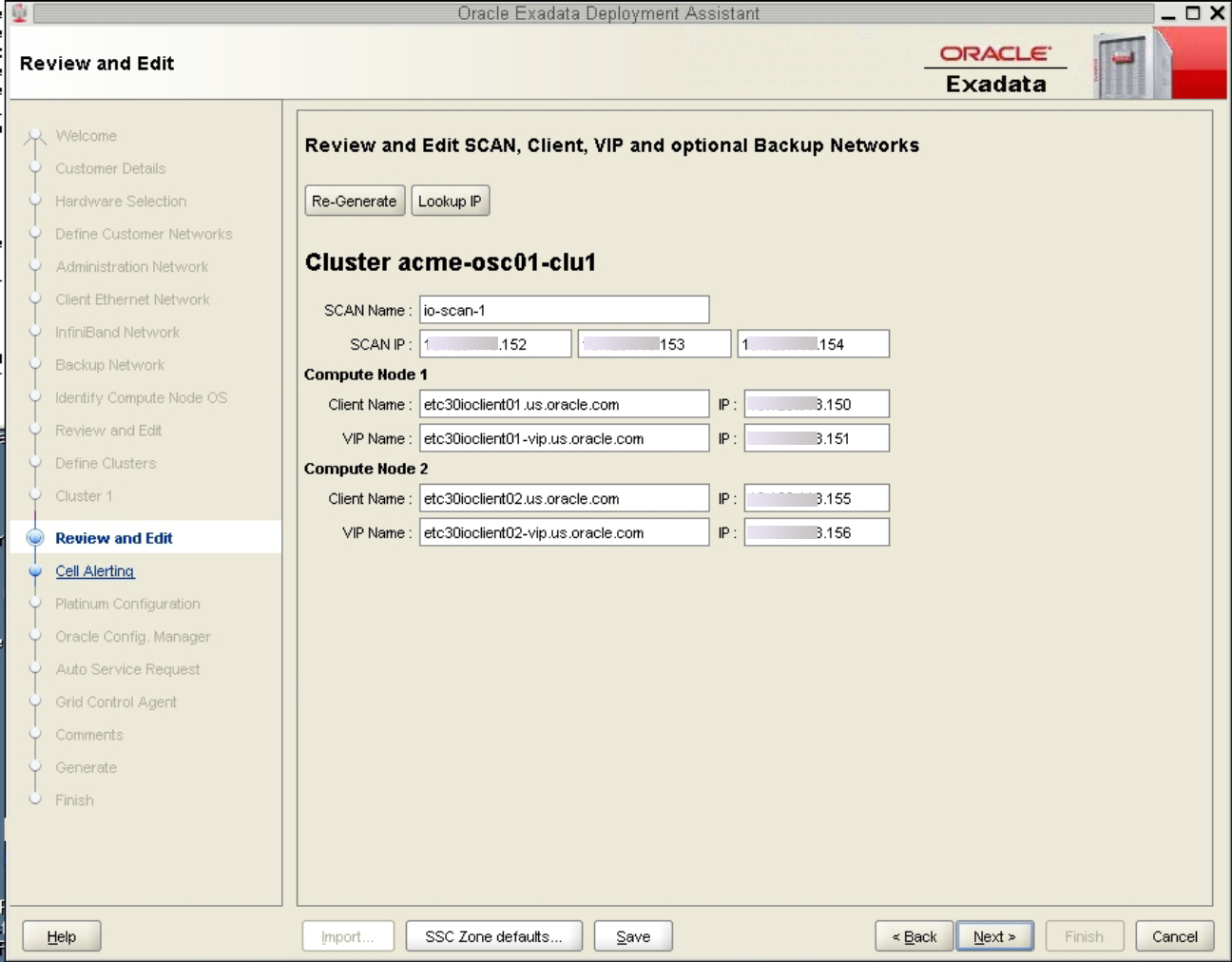Click the Java icon in title bar

coord(19,12)
